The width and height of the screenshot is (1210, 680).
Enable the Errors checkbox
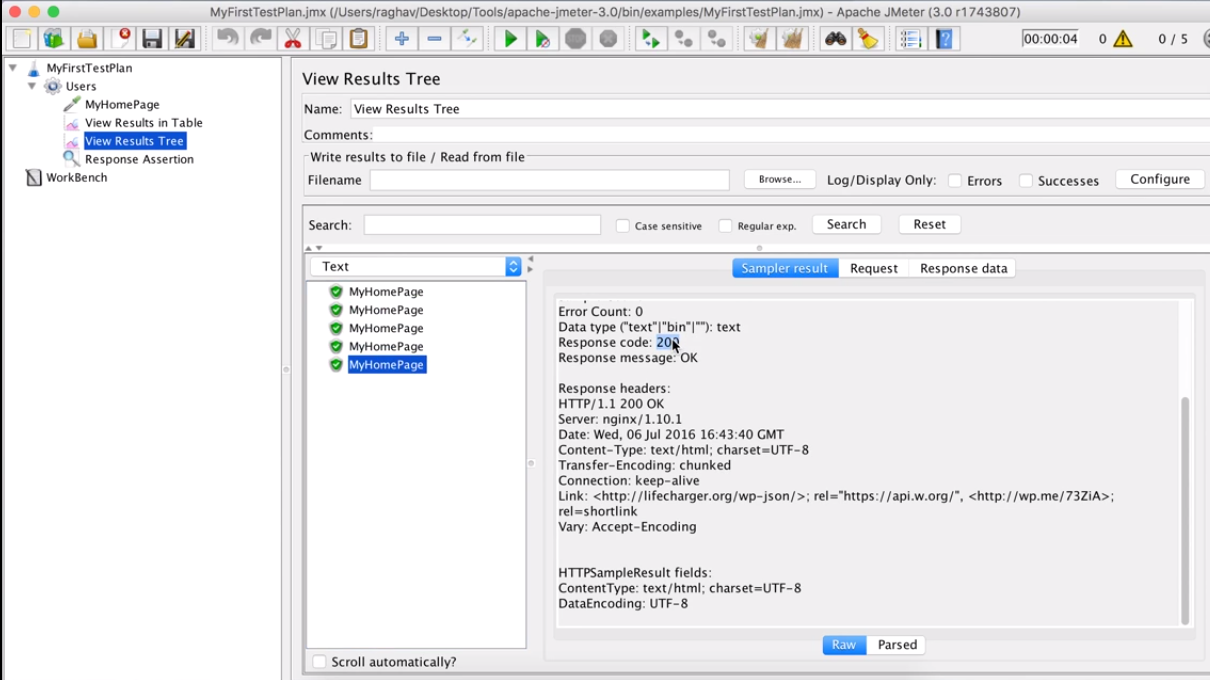click(955, 181)
